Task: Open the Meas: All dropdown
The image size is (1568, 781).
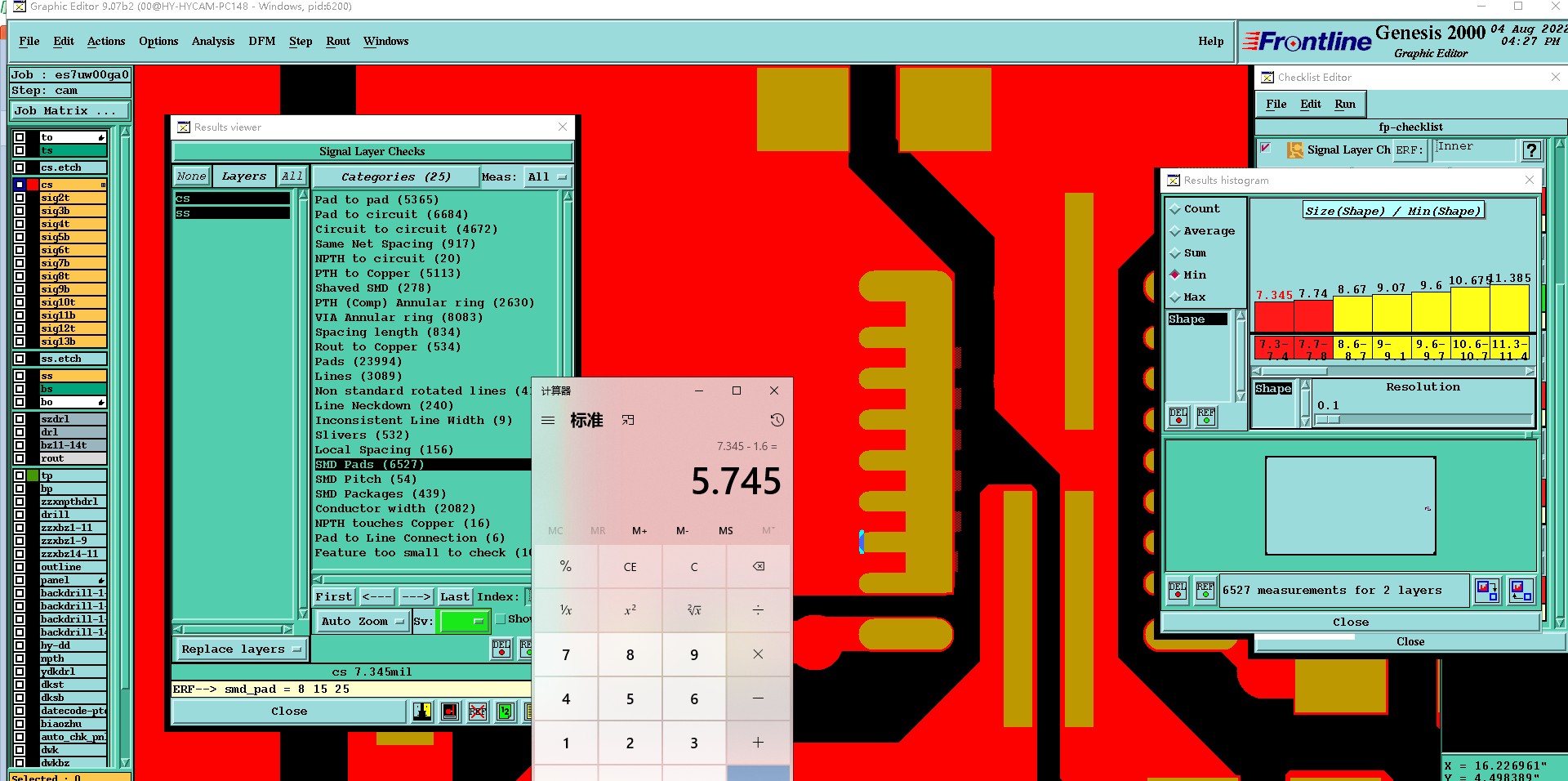Action: (x=548, y=176)
